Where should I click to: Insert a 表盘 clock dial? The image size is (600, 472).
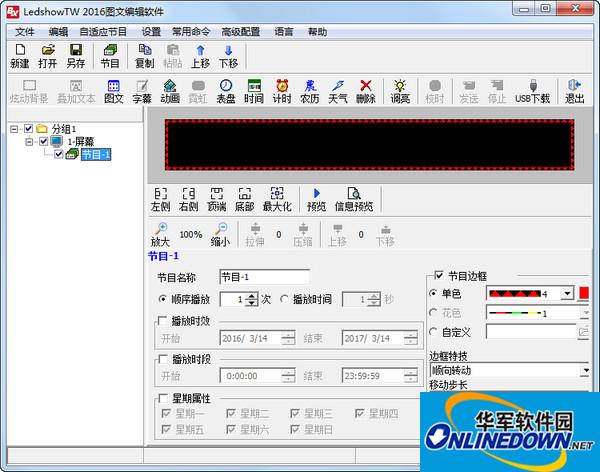pos(226,91)
